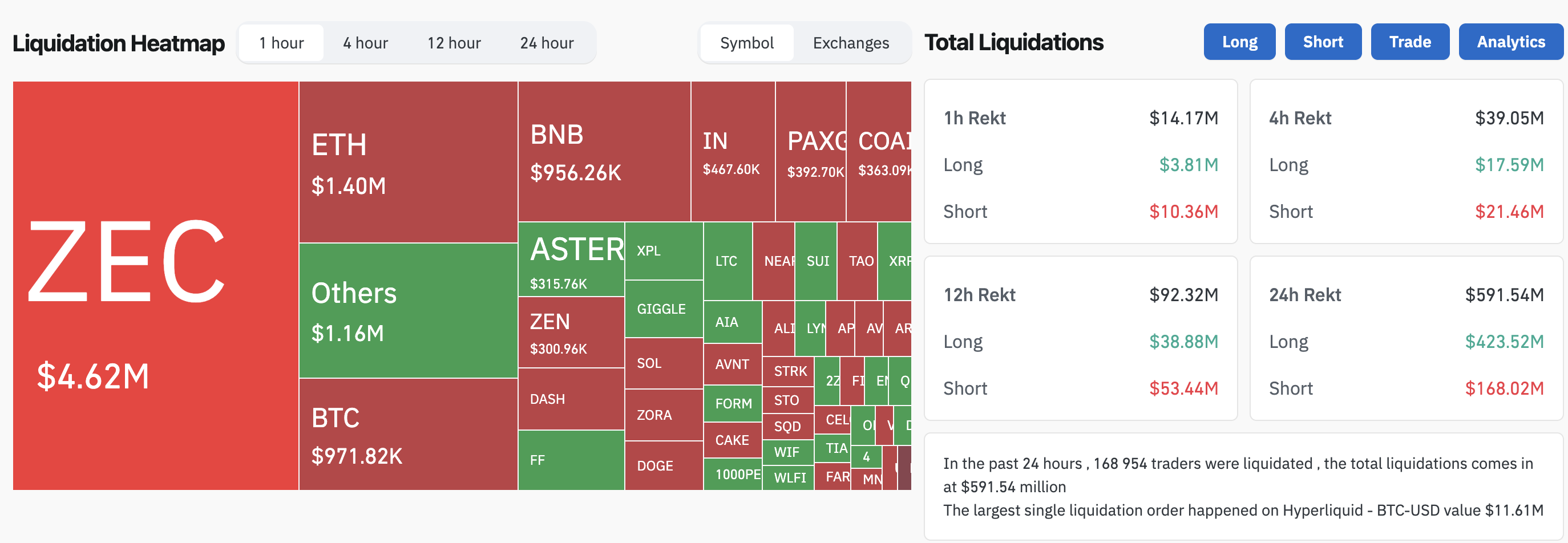Select the ETH $1.40M tile
The height and width of the screenshot is (543, 1568).
(408, 163)
